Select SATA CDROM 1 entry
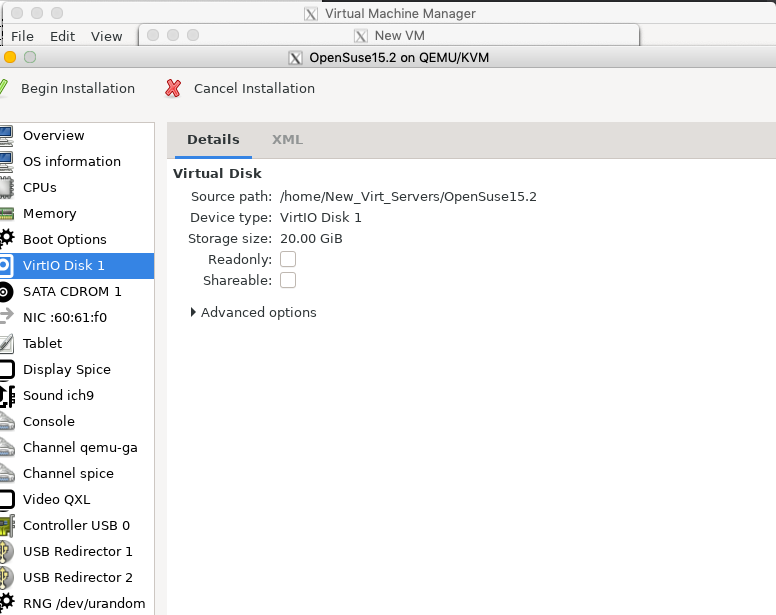The width and height of the screenshot is (776, 615). click(x=77, y=291)
